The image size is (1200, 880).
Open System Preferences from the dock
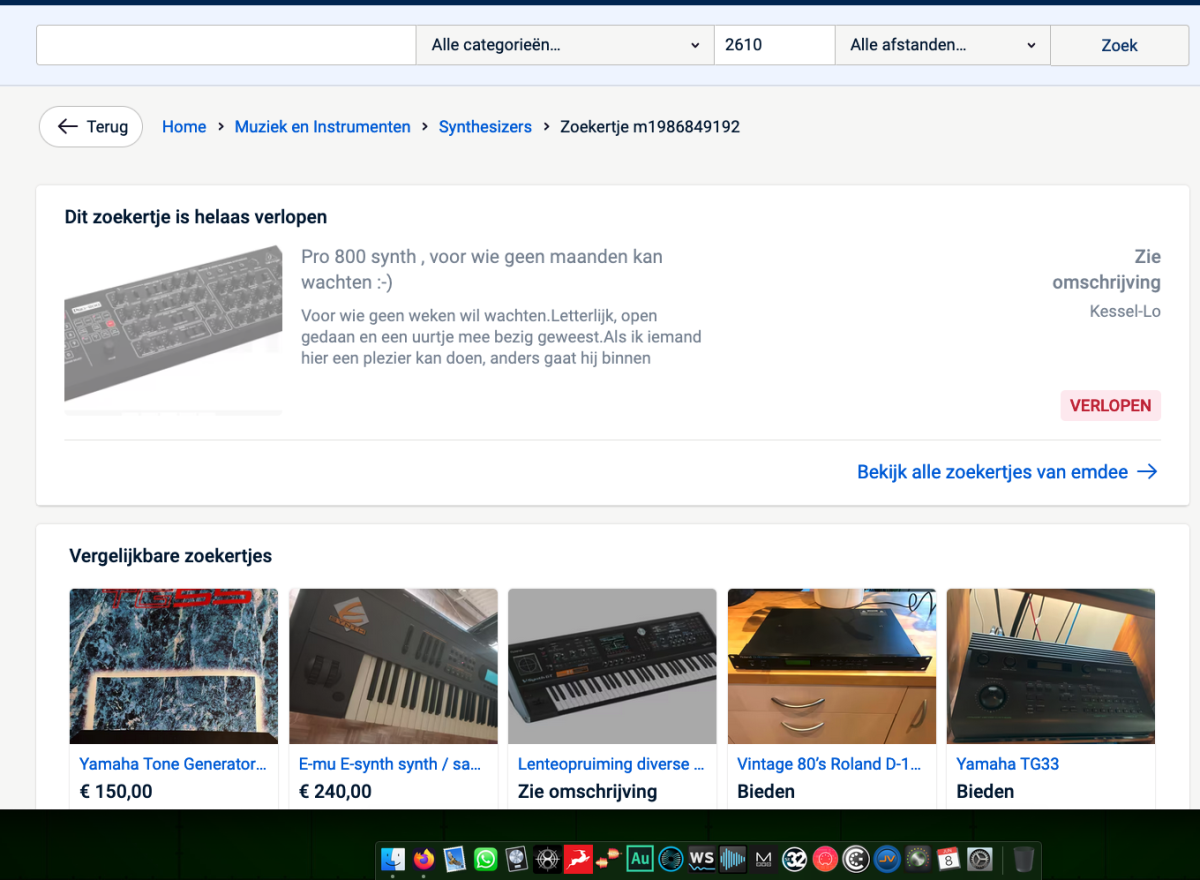pyautogui.click(x=980, y=859)
